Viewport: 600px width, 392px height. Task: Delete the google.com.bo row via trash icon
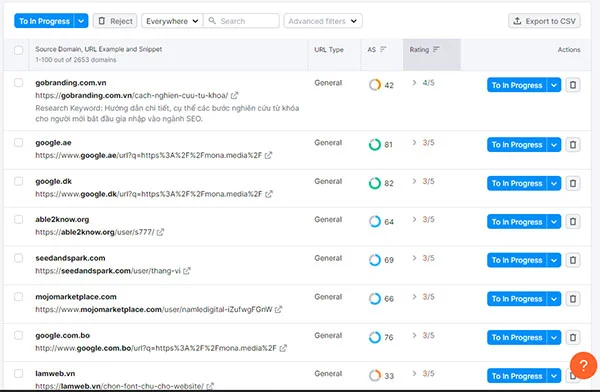tap(573, 338)
